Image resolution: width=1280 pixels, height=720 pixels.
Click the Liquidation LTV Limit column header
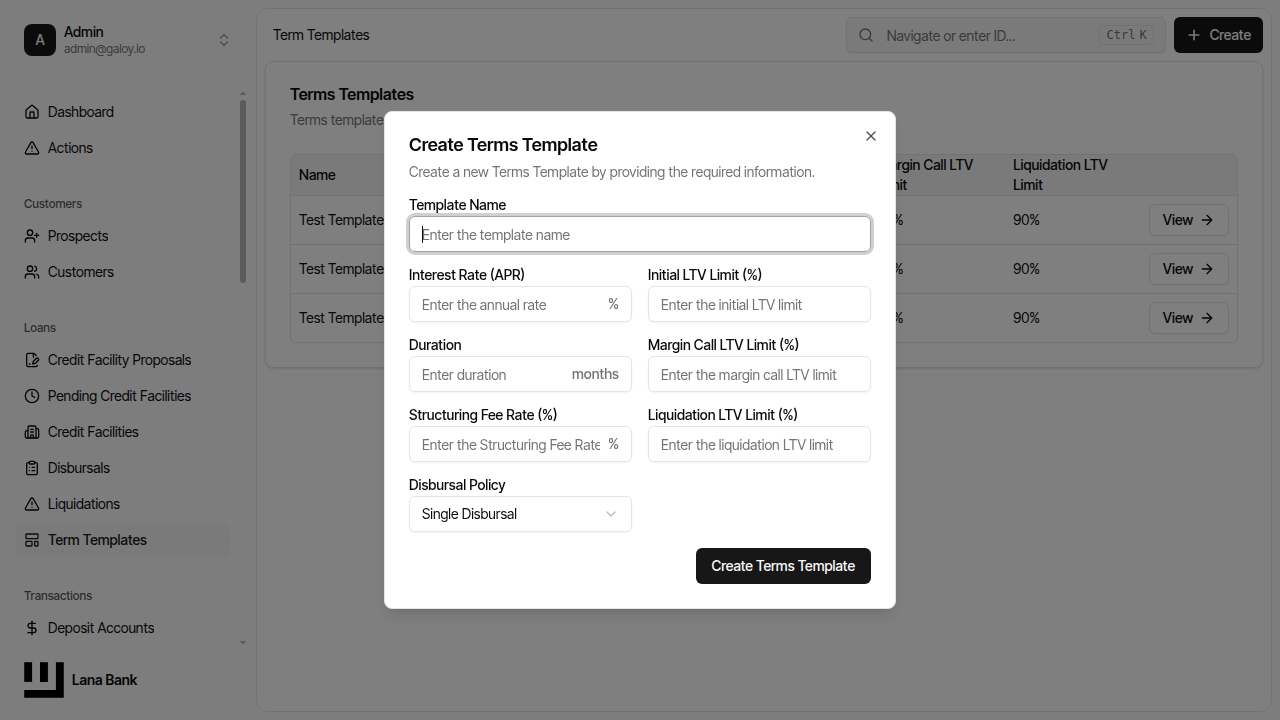[1060, 175]
